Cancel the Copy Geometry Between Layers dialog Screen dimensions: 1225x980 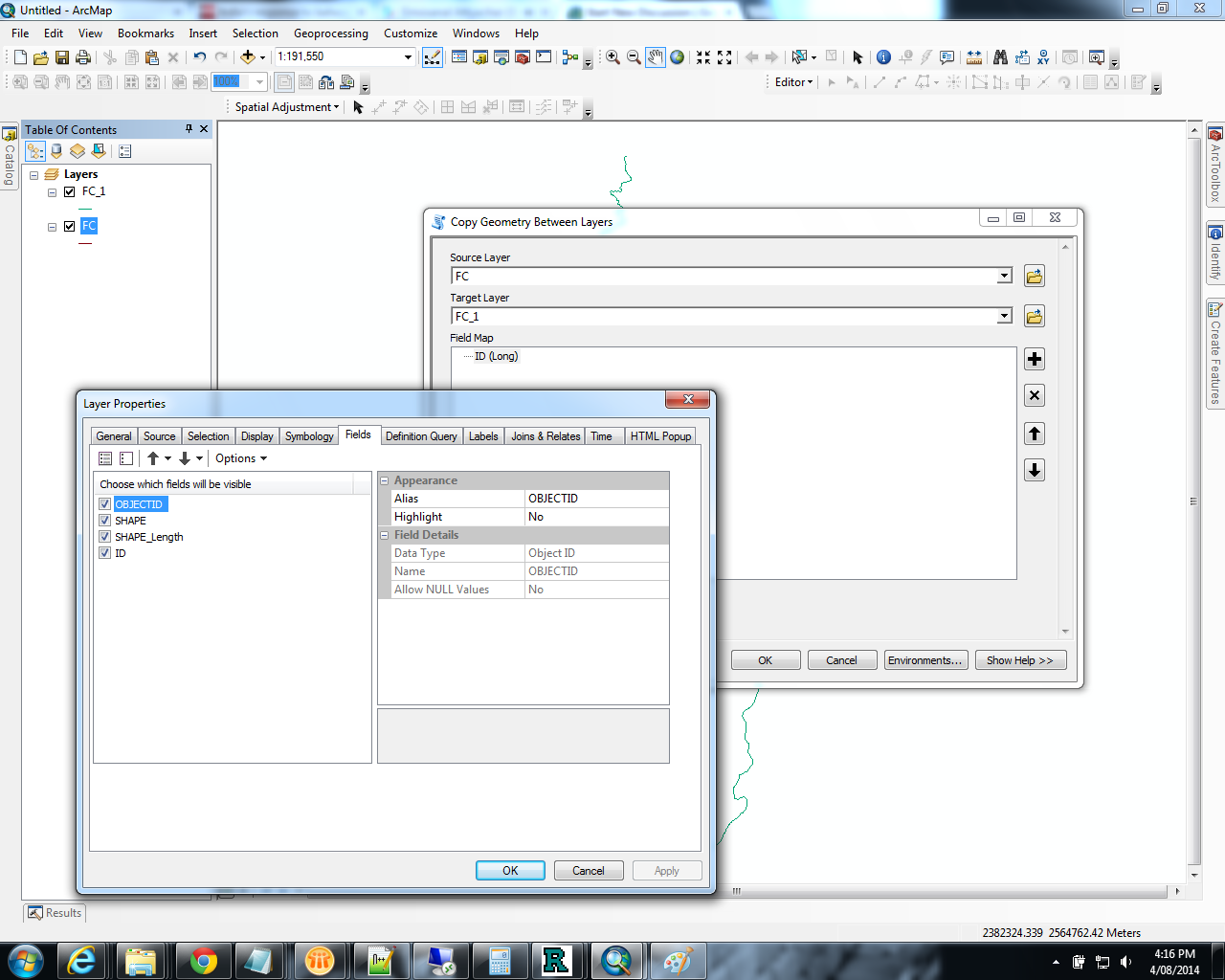842,660
